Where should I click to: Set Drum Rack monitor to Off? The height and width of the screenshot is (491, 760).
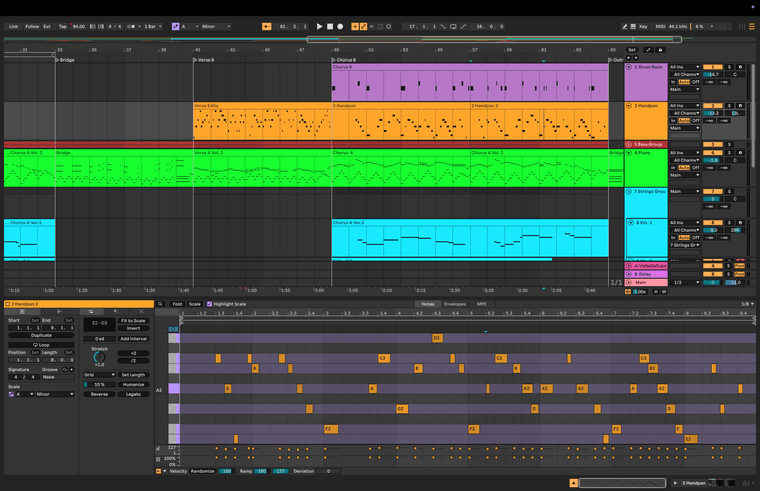696,82
